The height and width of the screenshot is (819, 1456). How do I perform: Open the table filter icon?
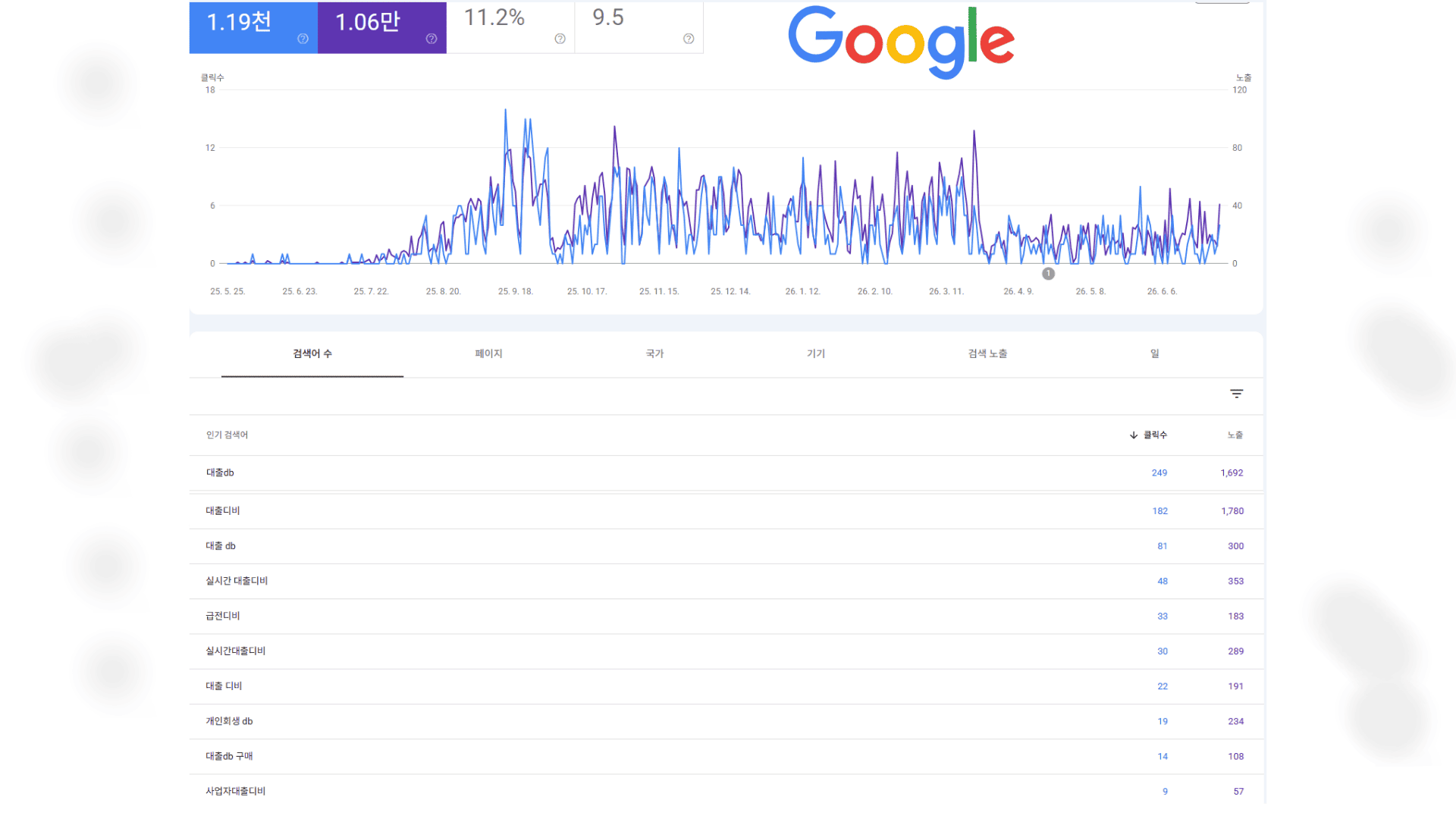coord(1237,394)
